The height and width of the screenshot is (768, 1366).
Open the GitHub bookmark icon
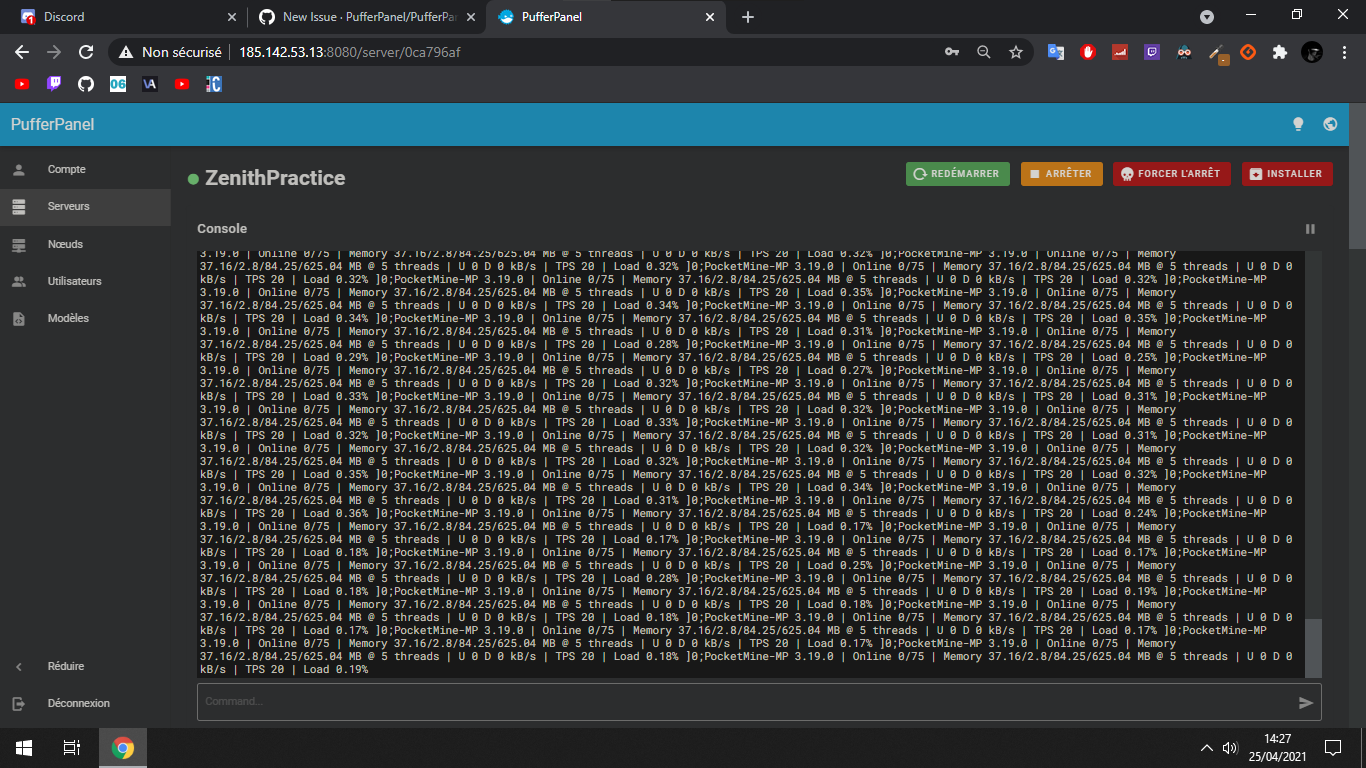(x=86, y=84)
